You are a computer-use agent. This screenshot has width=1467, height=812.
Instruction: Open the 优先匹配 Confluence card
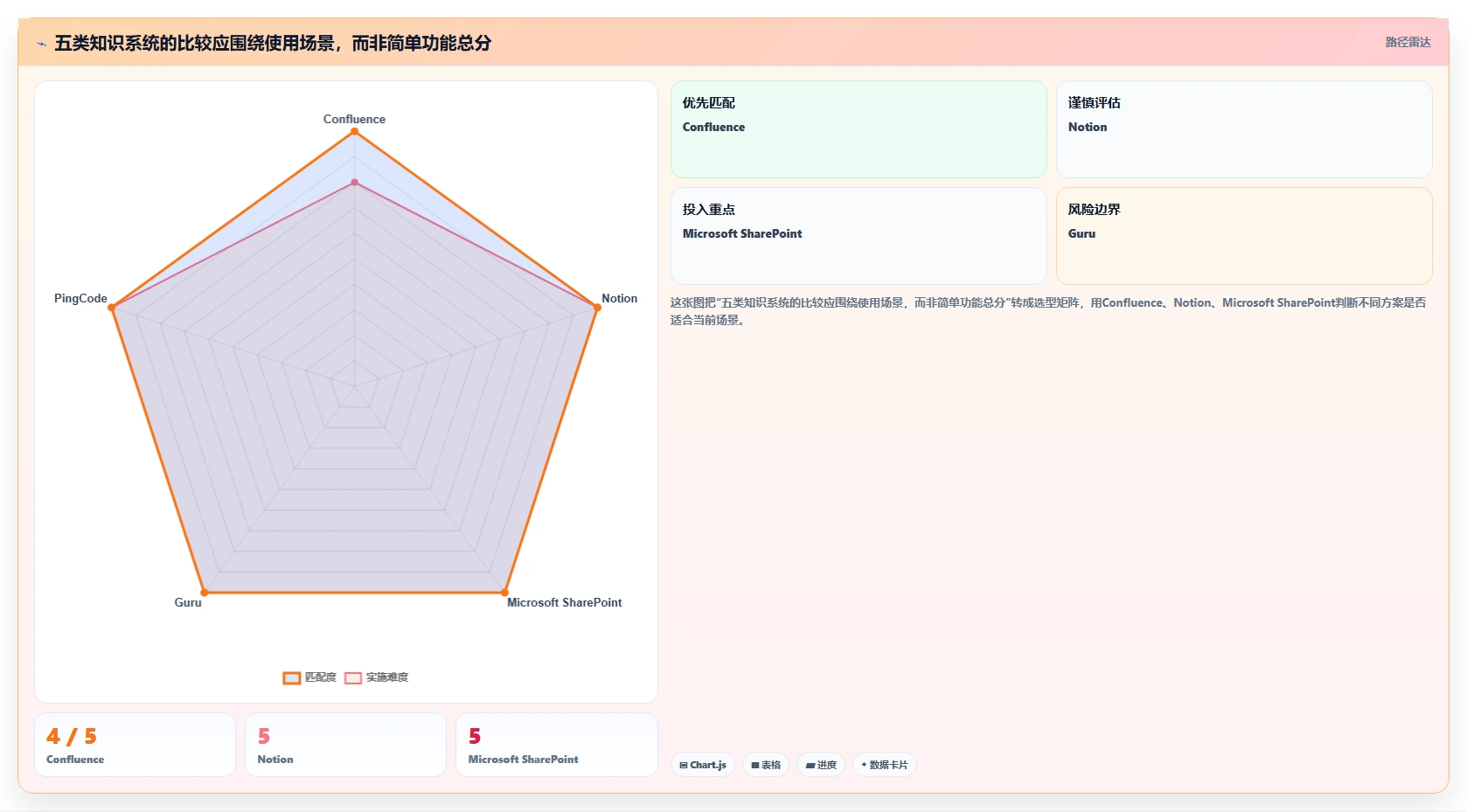pos(859,129)
